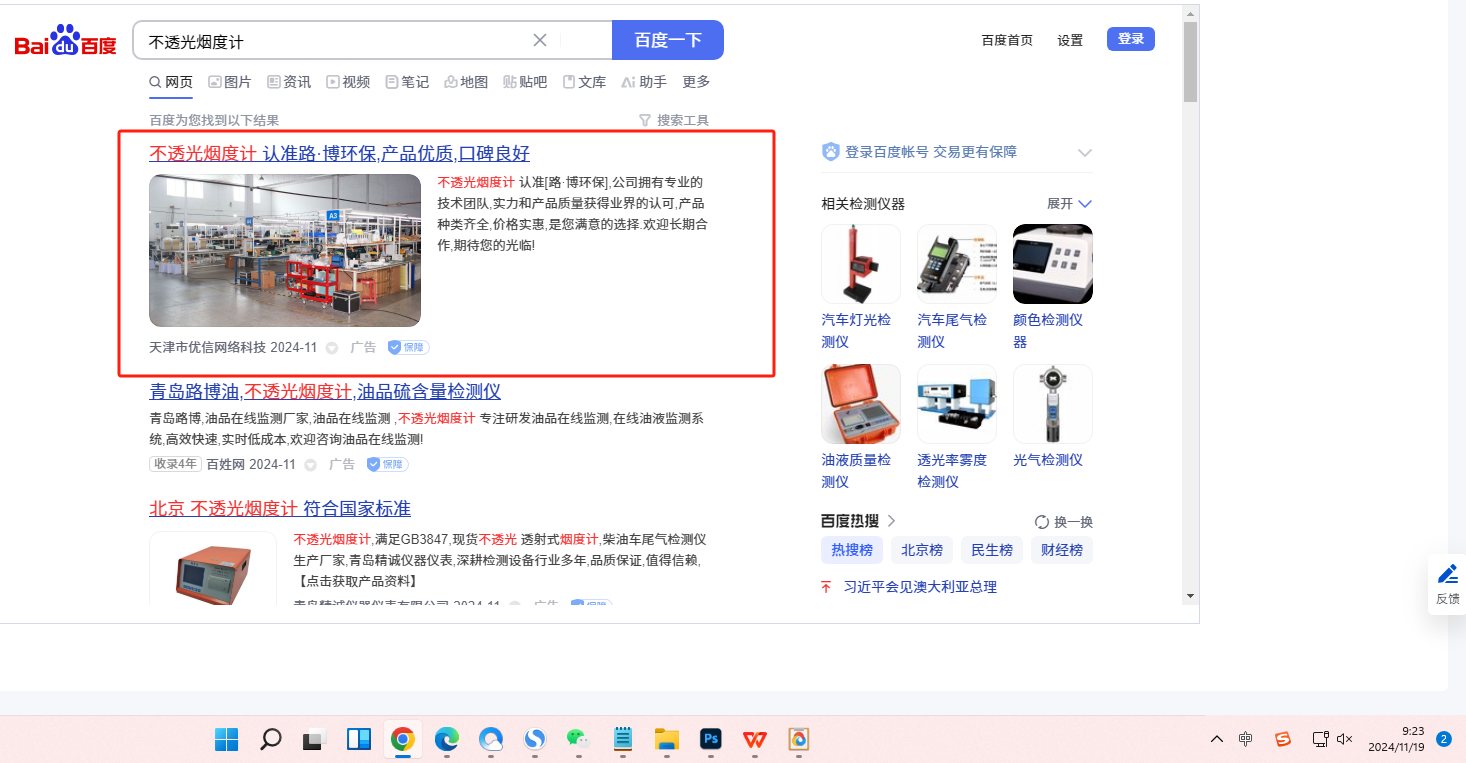
Task: Toggle the muted volume icon in system tray
Action: [x=1345, y=739]
